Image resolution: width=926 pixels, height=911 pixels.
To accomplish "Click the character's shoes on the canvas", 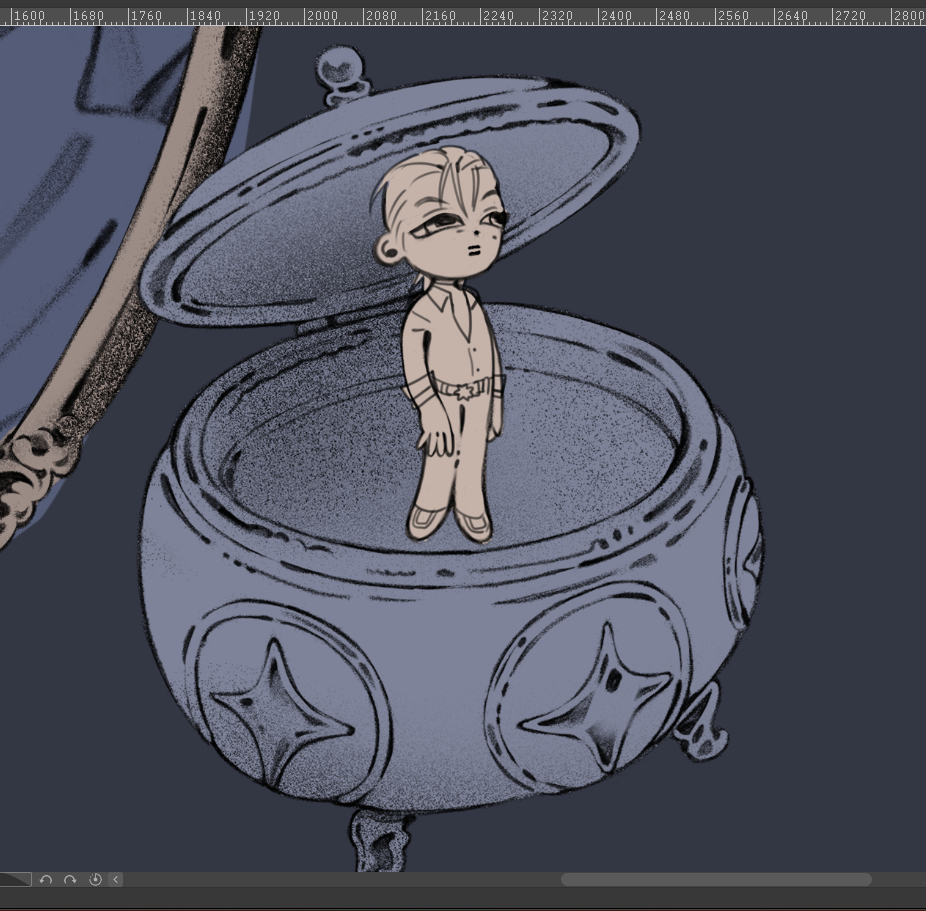I will click(450, 522).
